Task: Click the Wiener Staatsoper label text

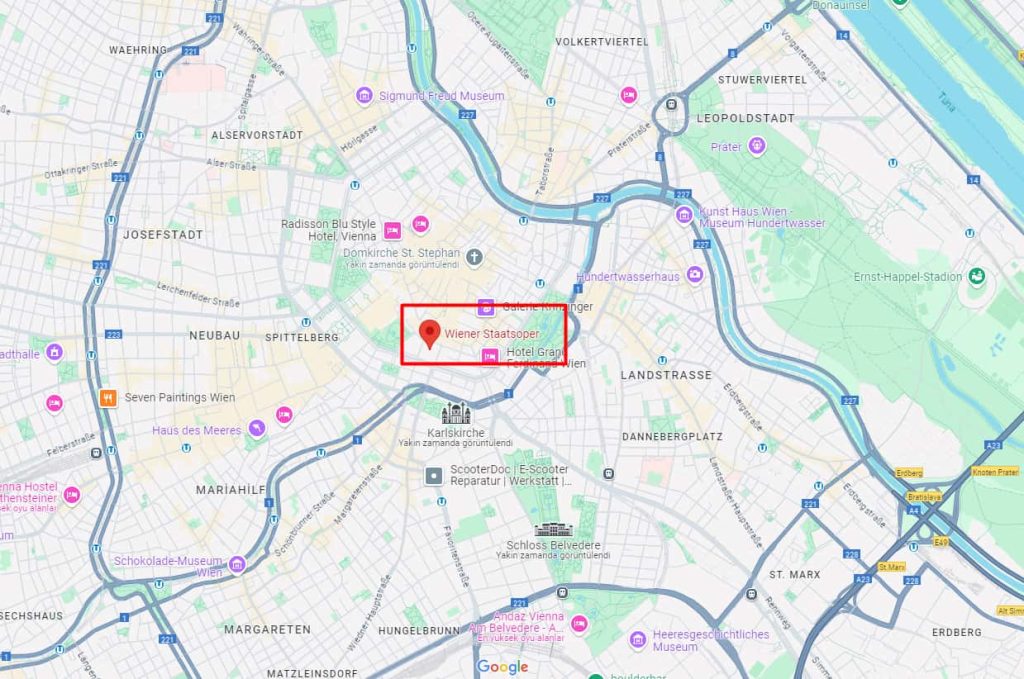Action: 492,334
